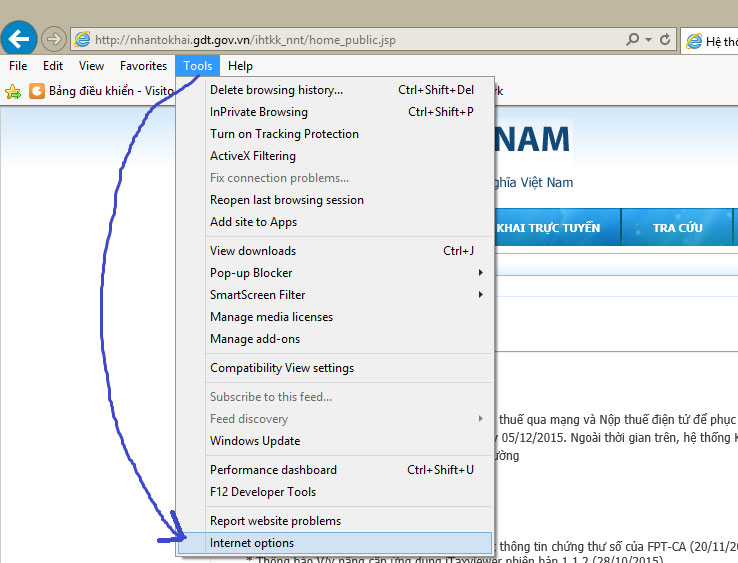Open the address bar autocomplete dropdown arrow
Viewport: 738px width, 563px height.
click(x=649, y=40)
